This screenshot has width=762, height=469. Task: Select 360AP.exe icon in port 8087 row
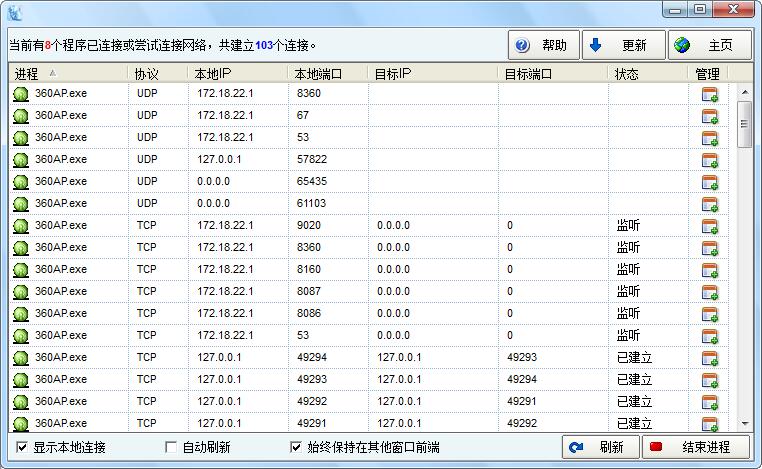[x=21, y=292]
